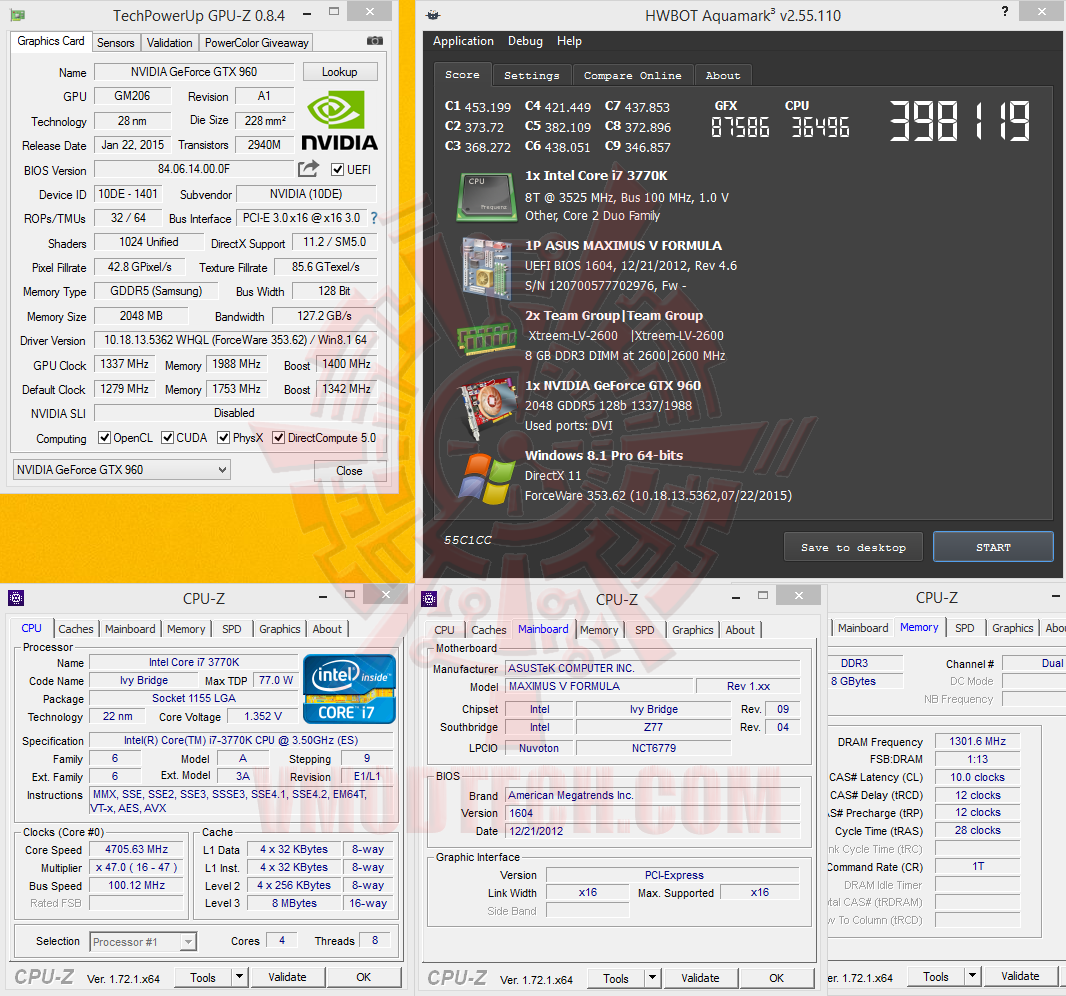Click the Lookup button in GPU-Z
The image size is (1066, 996).
tap(339, 71)
